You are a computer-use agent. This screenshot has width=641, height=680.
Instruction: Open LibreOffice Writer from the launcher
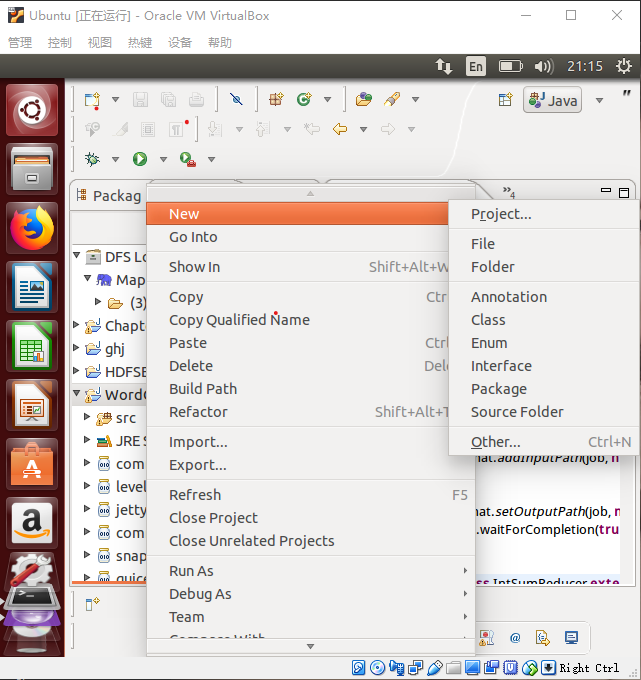coord(32,287)
